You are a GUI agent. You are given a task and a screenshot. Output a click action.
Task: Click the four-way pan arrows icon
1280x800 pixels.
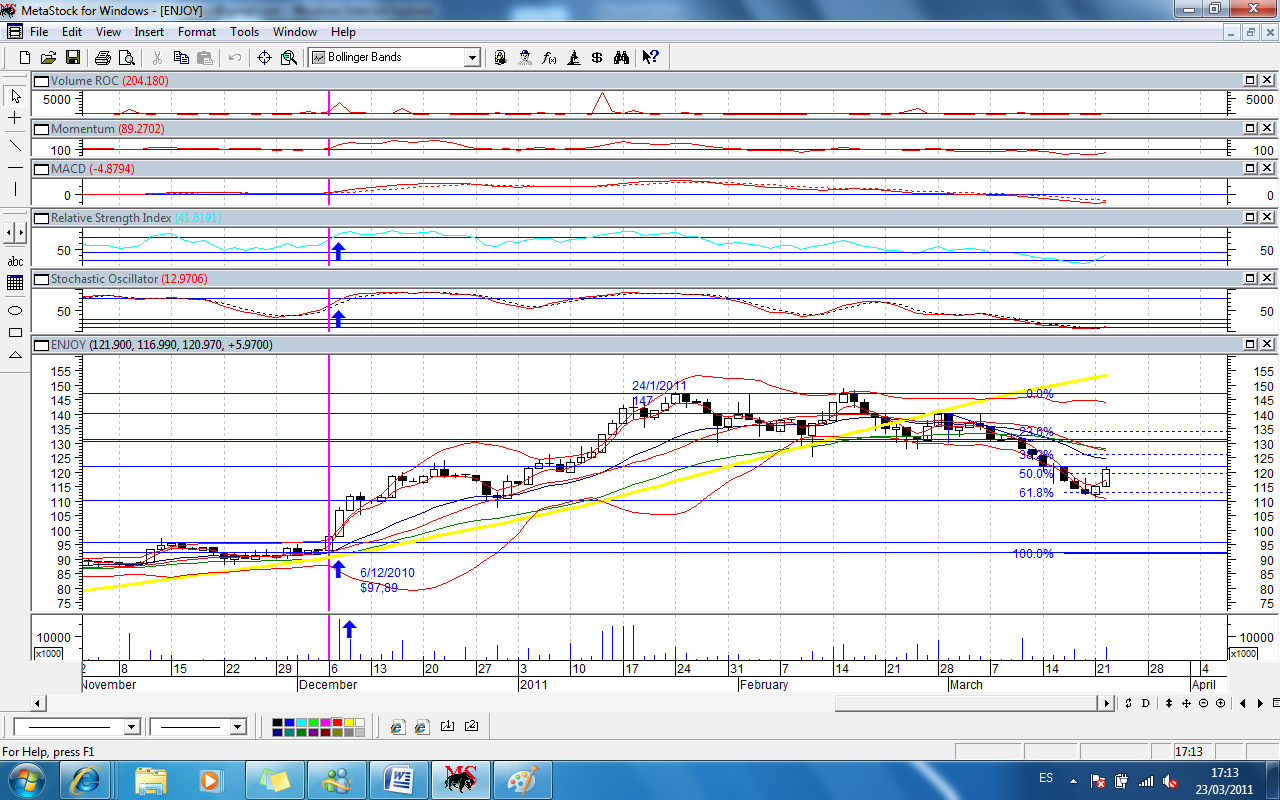point(1186,703)
